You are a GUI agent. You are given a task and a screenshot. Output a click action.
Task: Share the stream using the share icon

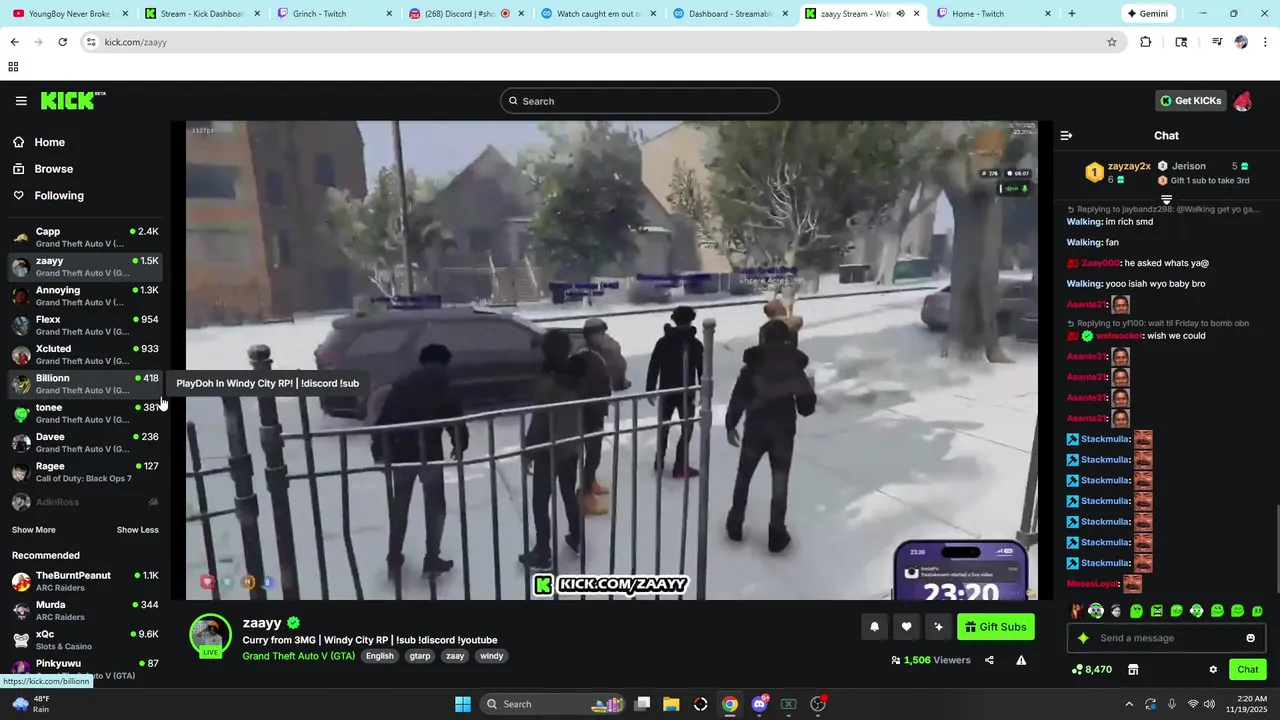[989, 660]
